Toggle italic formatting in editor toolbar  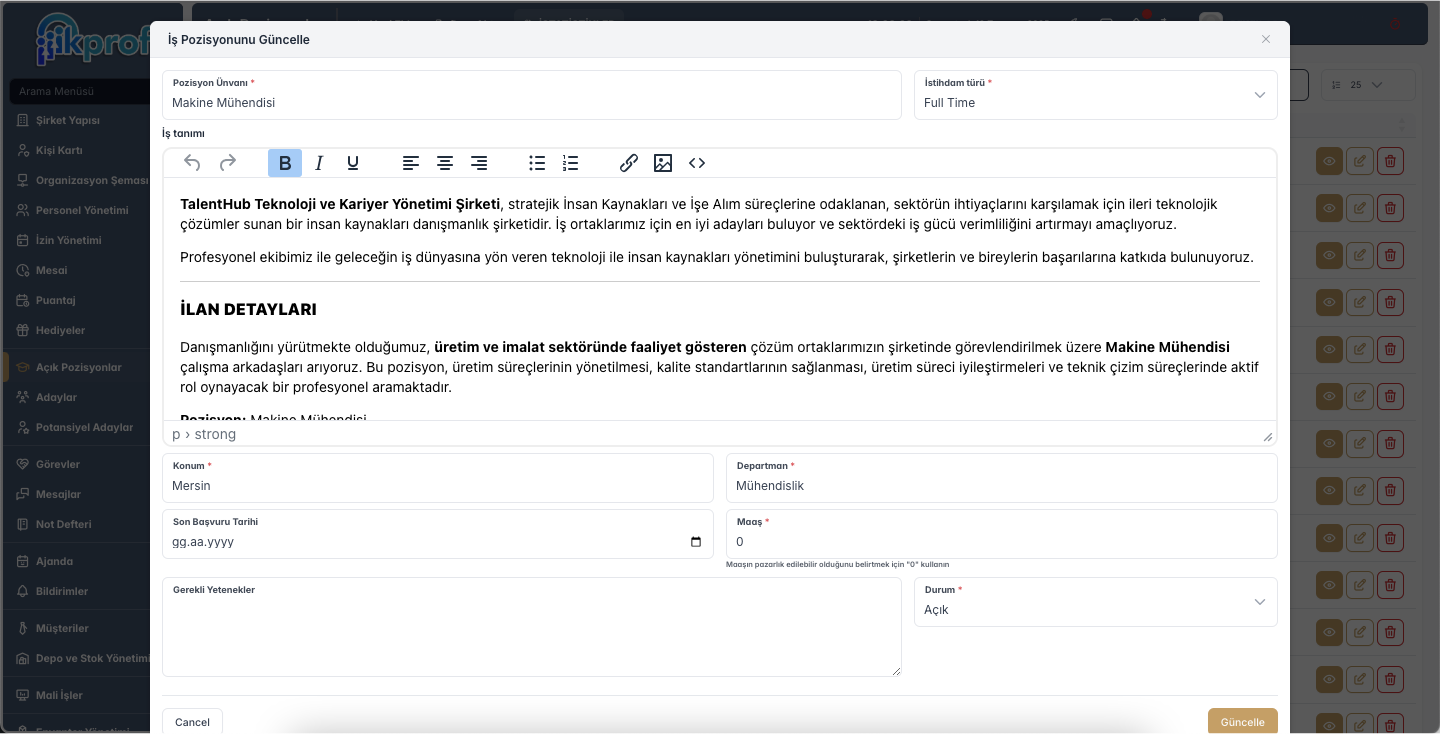pyautogui.click(x=319, y=163)
